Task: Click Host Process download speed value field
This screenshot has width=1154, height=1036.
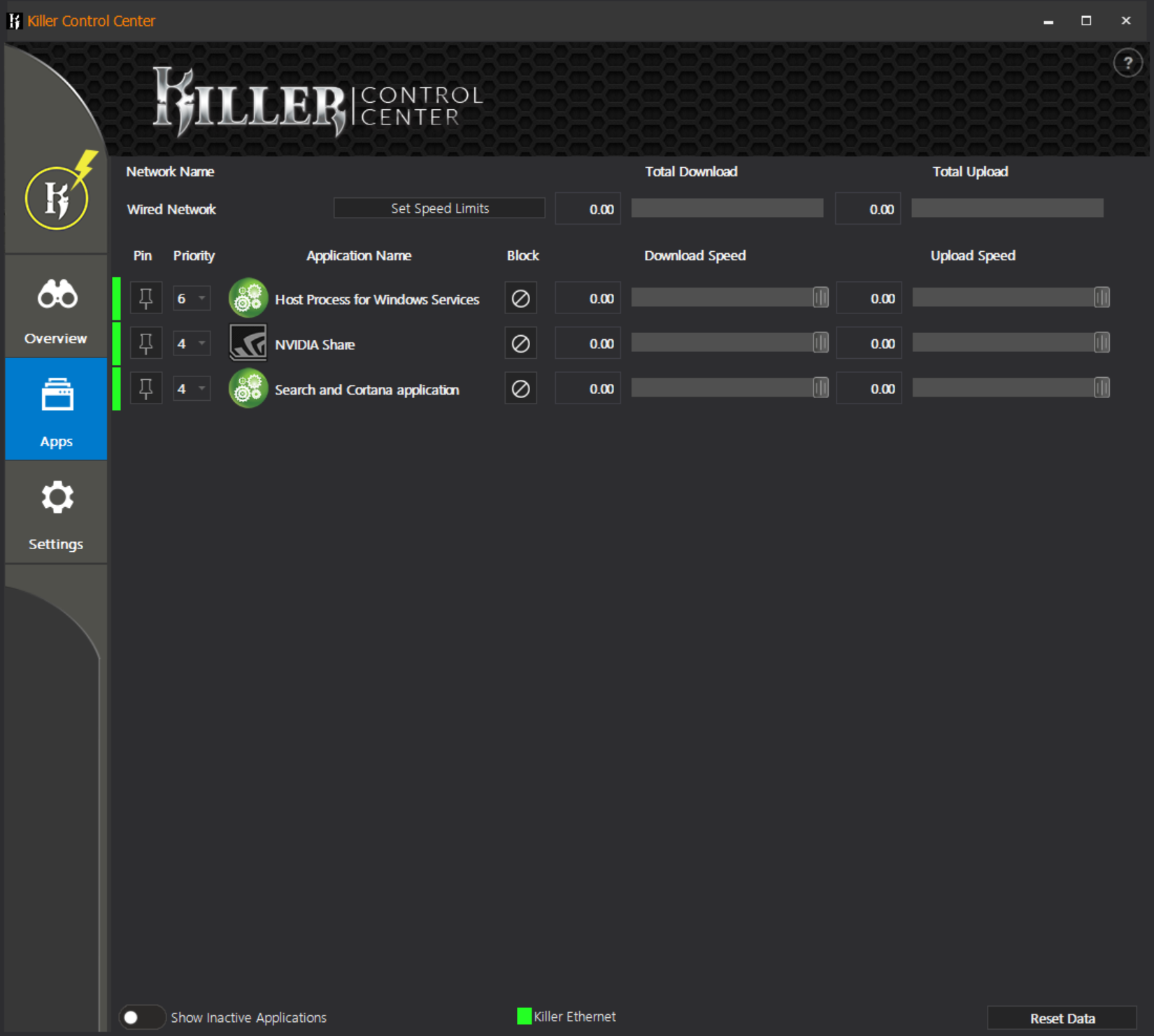Action: point(587,299)
